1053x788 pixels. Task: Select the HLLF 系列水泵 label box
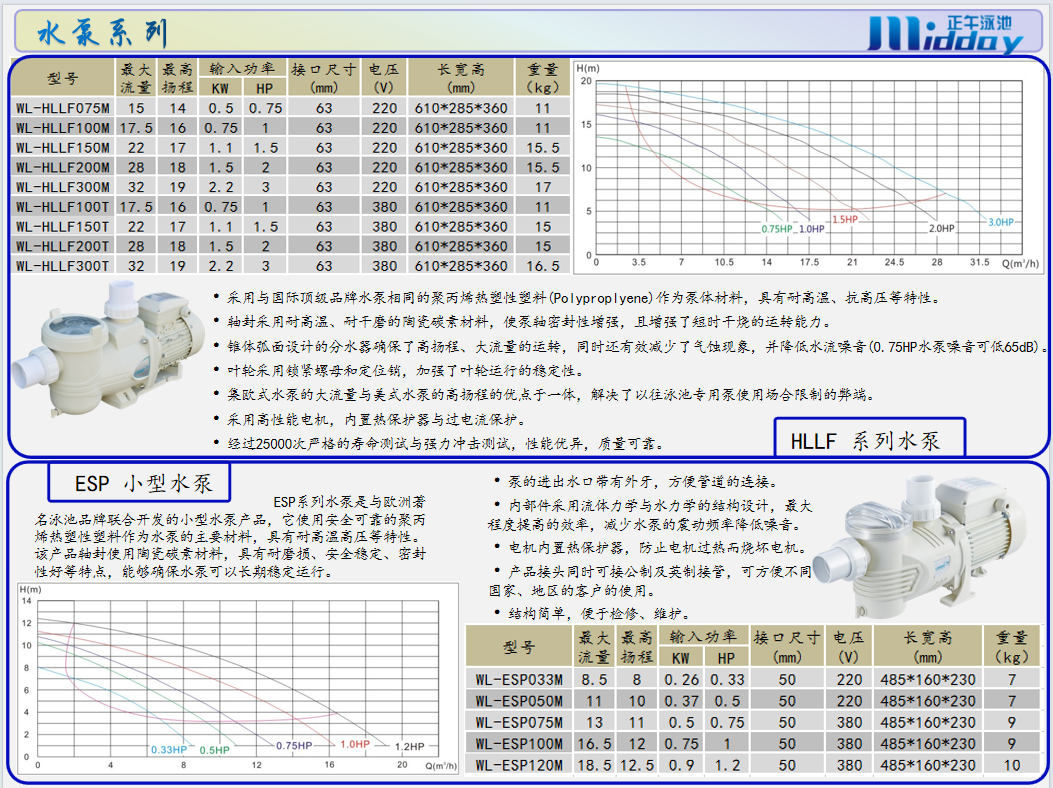[870, 438]
